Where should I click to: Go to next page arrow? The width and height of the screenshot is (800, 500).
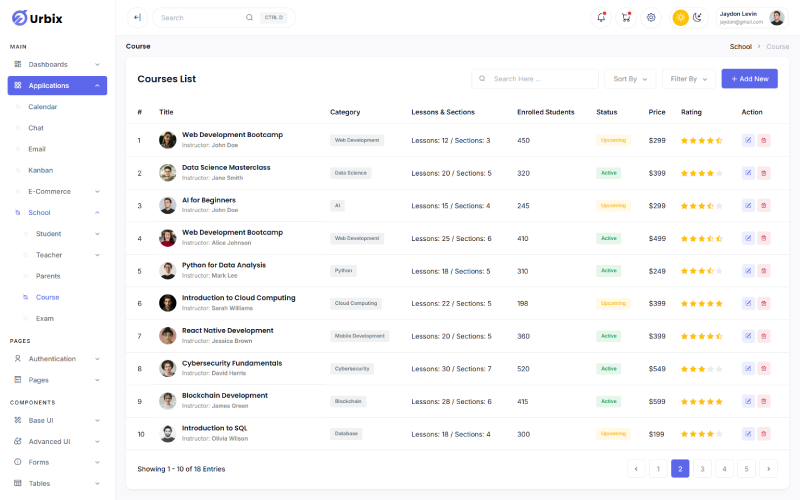(768, 469)
